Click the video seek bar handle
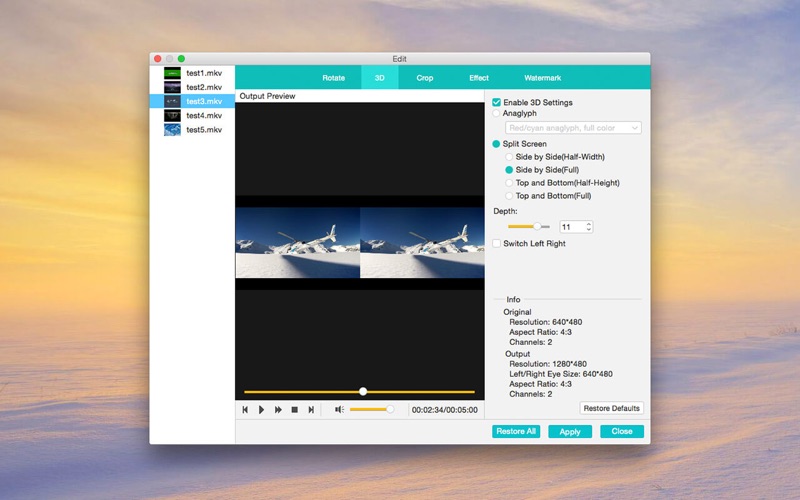The height and width of the screenshot is (500, 800). [x=363, y=391]
